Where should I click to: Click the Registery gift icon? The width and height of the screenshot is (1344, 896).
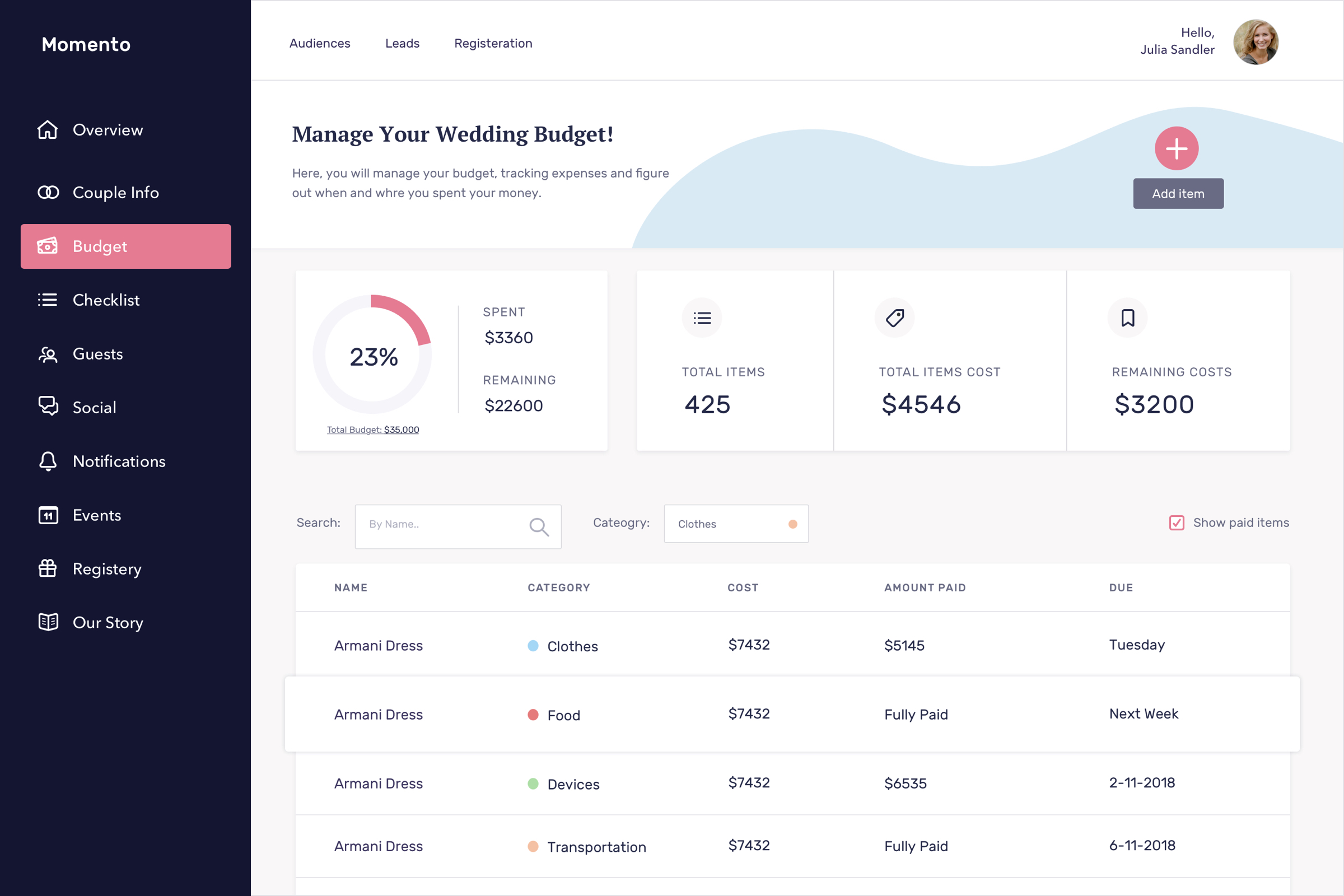click(48, 568)
